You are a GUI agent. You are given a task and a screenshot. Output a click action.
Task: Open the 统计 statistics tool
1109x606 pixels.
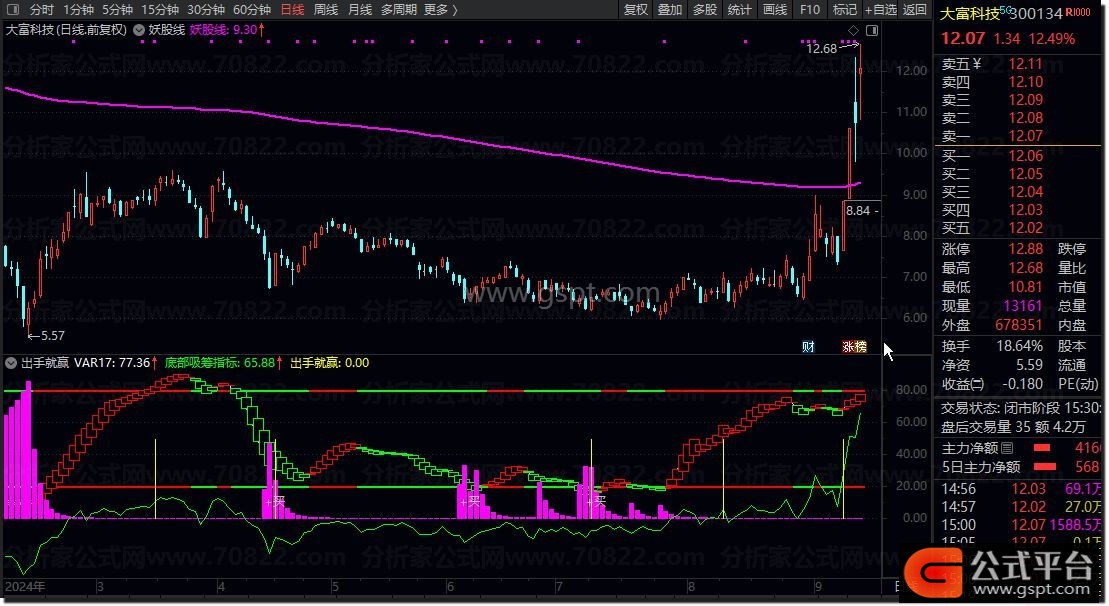pos(739,10)
